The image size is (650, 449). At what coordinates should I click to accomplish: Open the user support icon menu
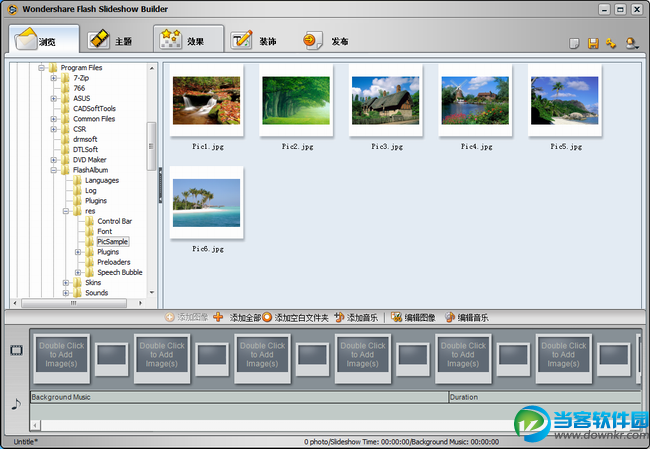point(632,44)
